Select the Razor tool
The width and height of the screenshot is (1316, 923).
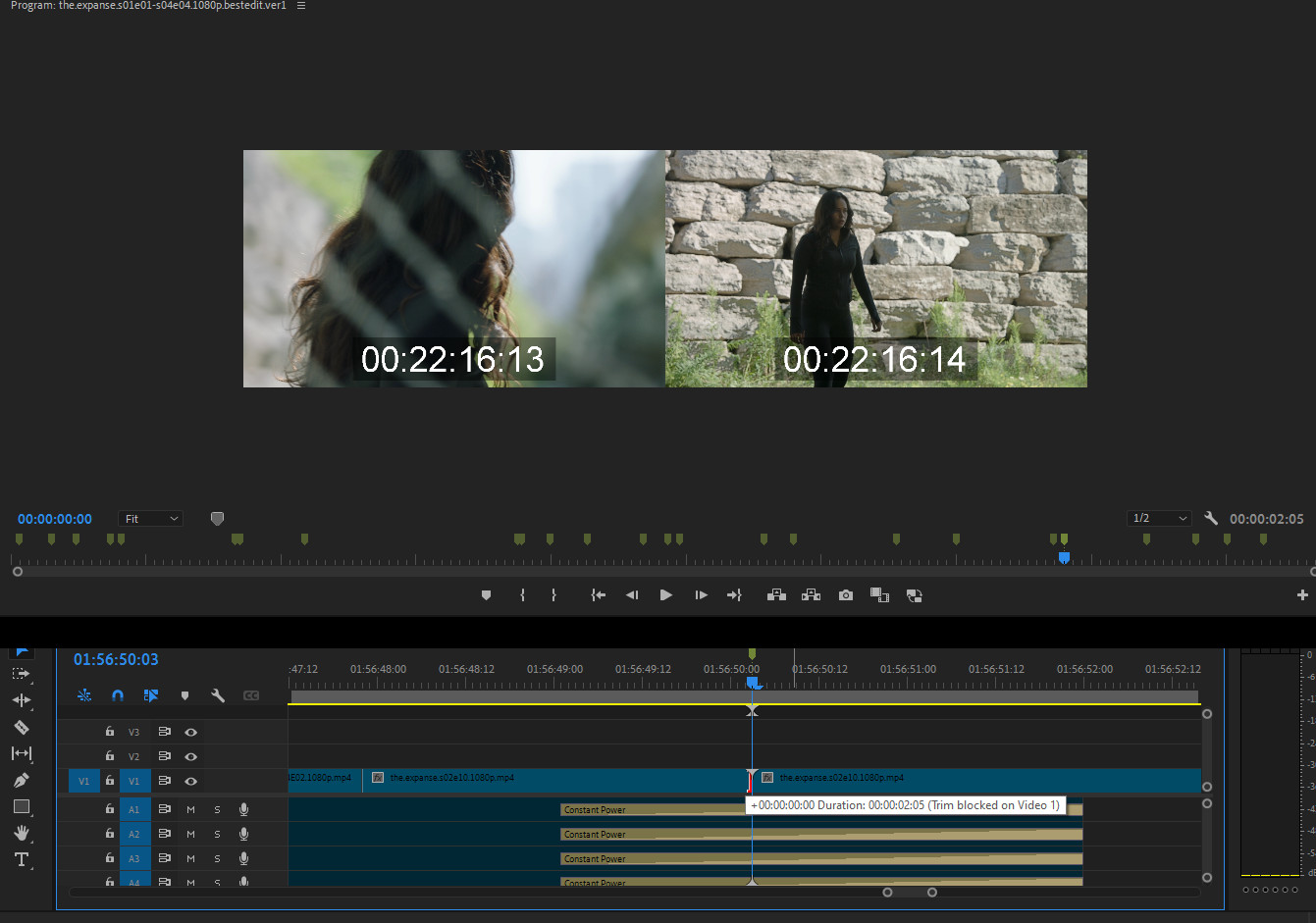[21, 727]
